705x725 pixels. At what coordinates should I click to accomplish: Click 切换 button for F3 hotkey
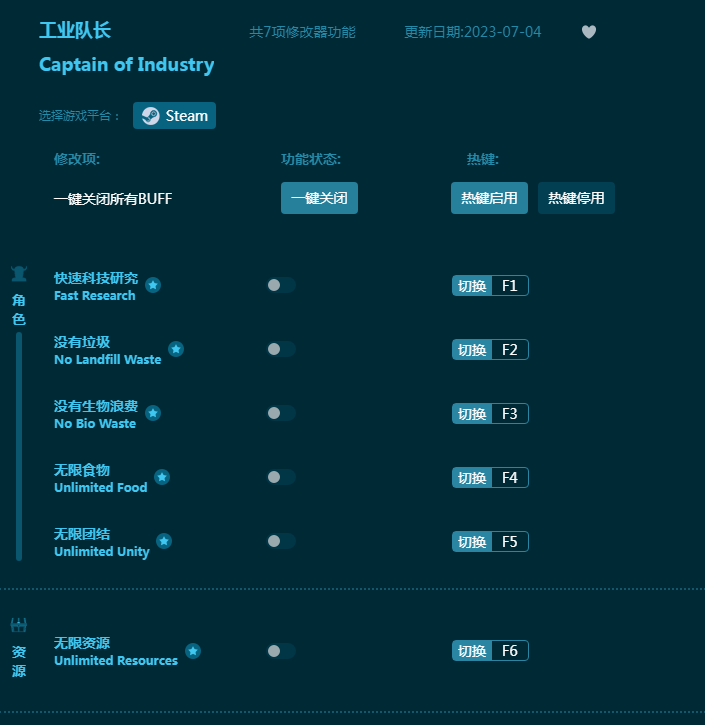(x=472, y=413)
